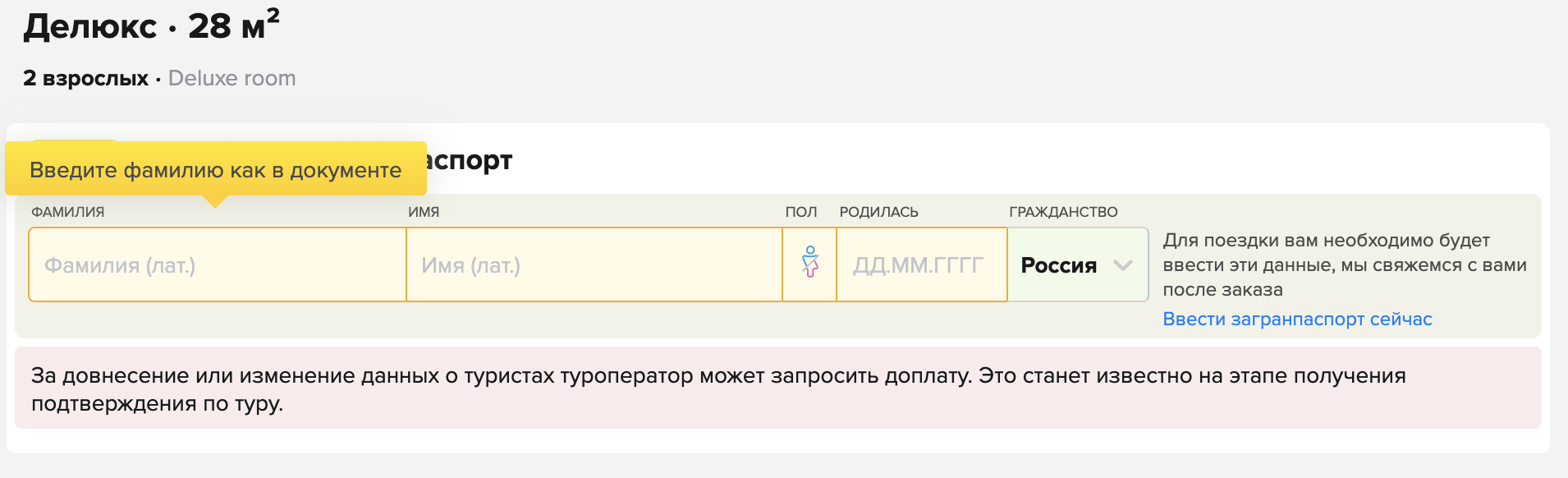Select the Делюкс · 28 м² room heading
The image size is (1568, 478).
[x=151, y=25]
